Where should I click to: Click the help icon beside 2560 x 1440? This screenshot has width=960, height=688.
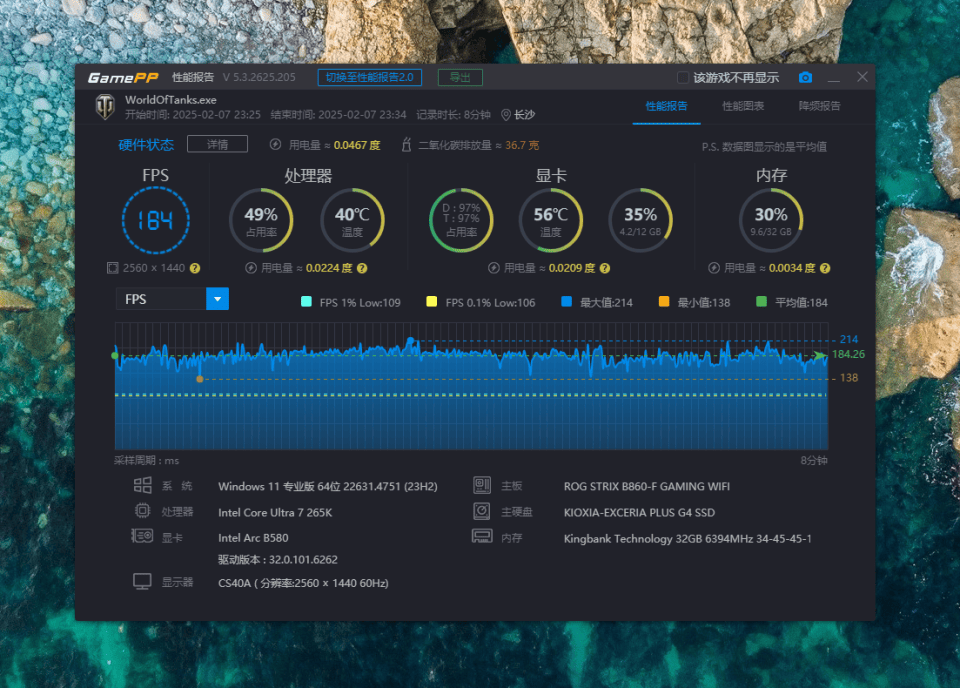point(195,268)
